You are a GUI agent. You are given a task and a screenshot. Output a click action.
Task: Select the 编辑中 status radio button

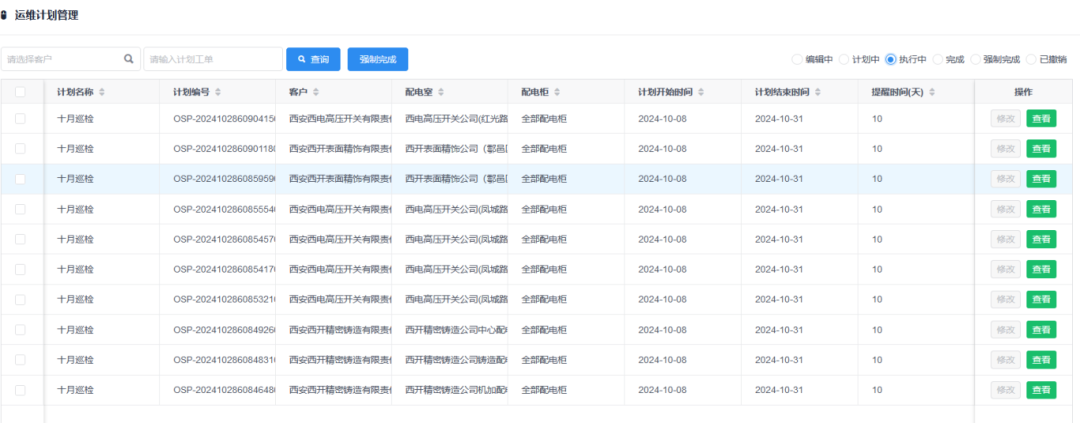tap(797, 60)
